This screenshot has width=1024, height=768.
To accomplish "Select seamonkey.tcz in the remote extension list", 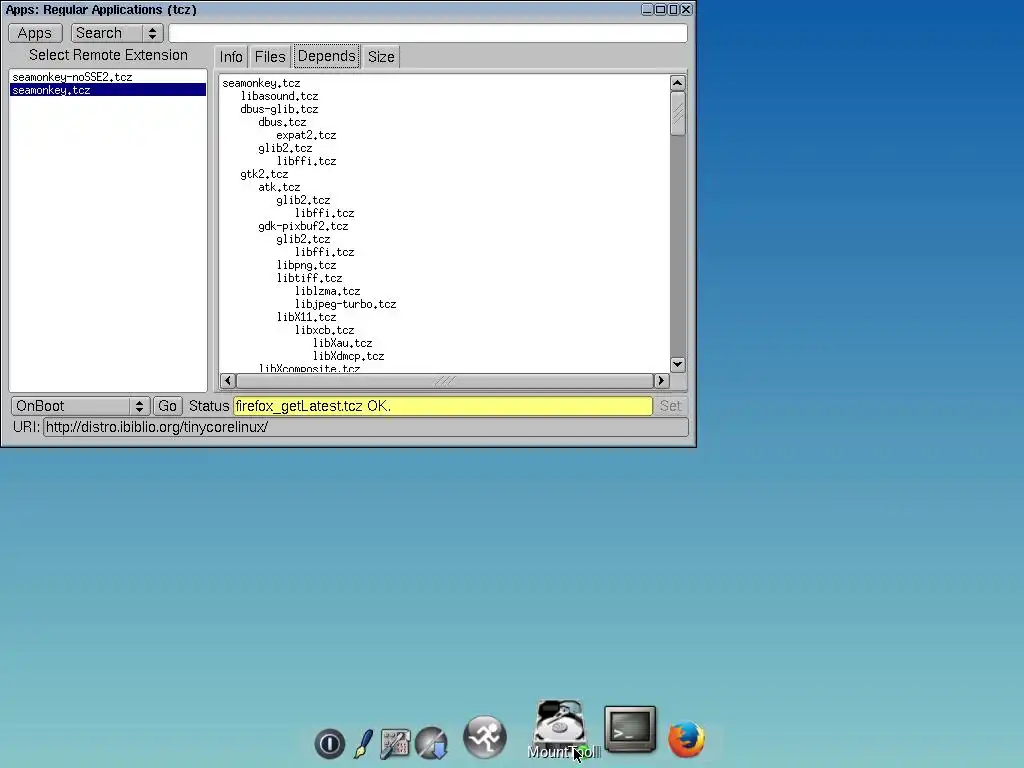I will (108, 90).
